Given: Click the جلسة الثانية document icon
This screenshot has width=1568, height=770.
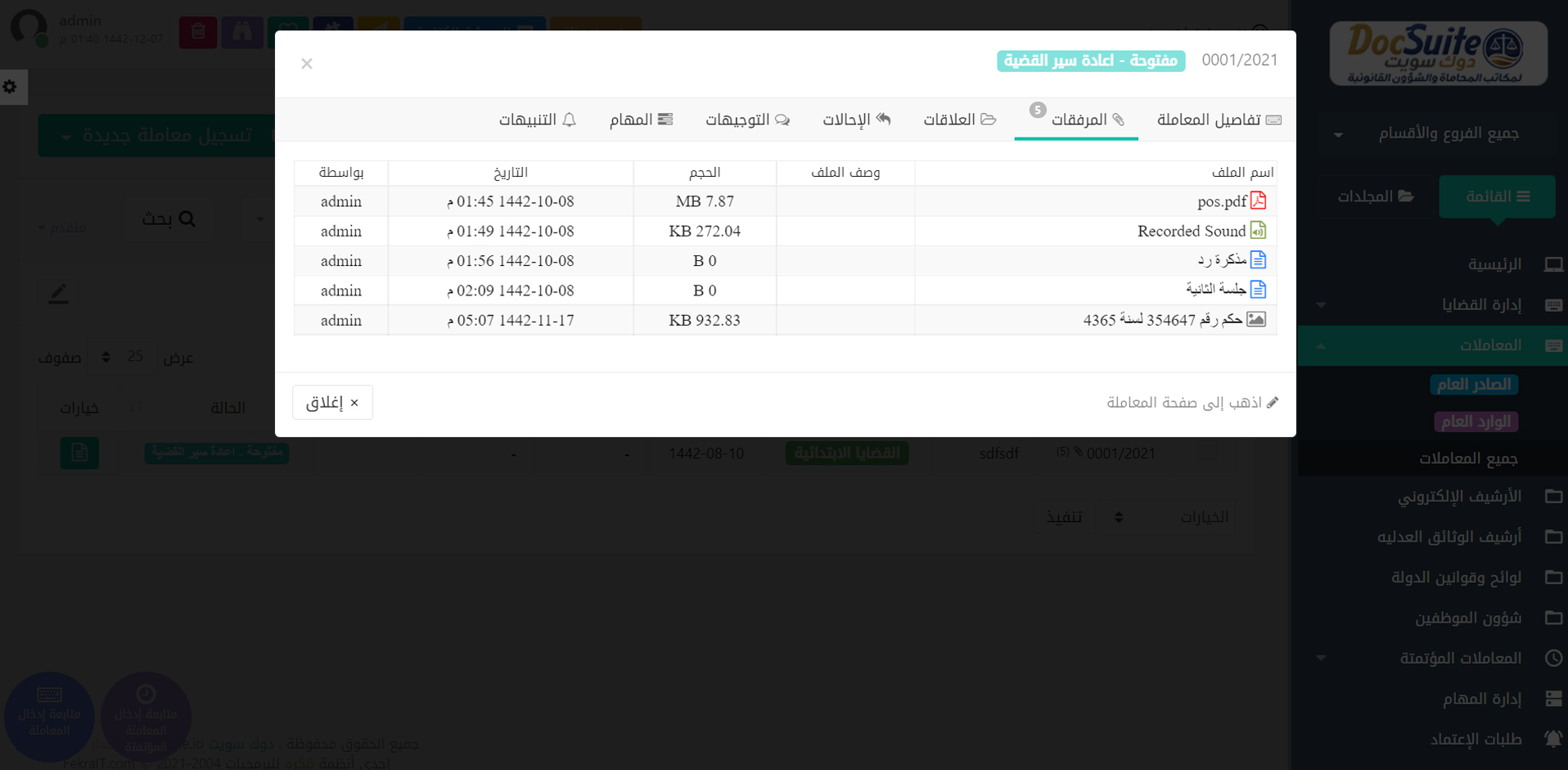Looking at the screenshot, I should click(x=1258, y=290).
